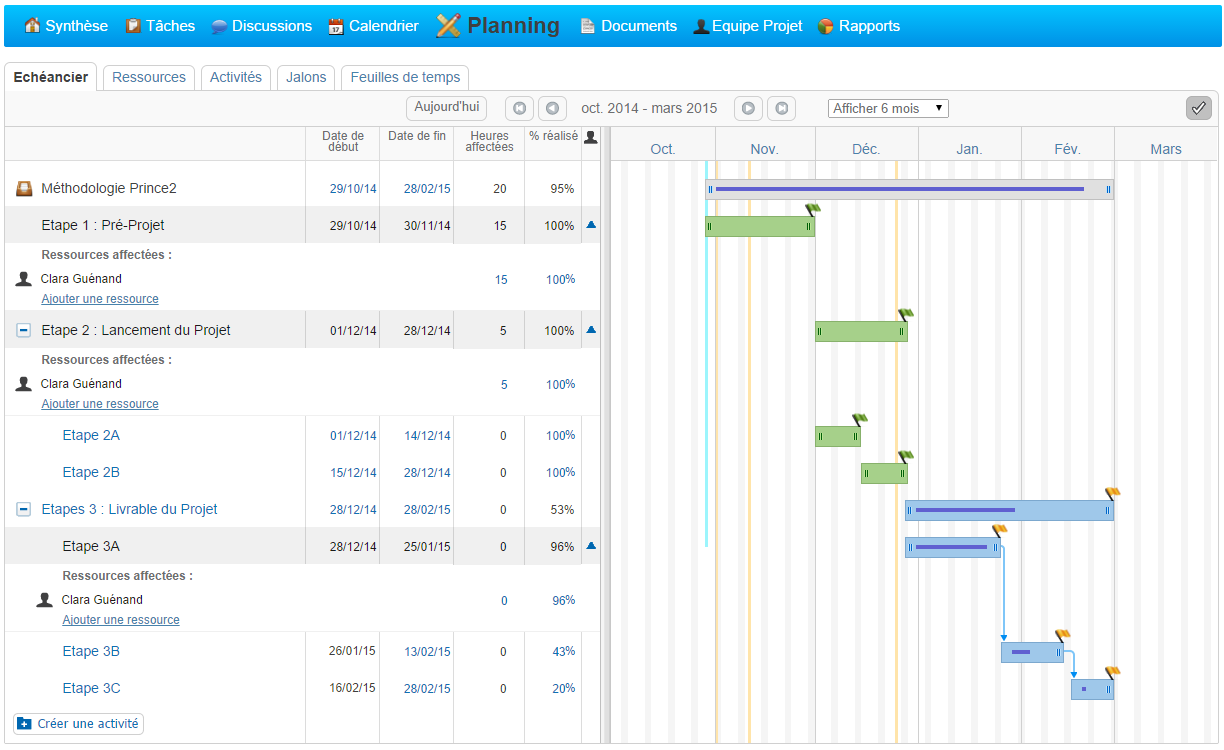Click the Méthodologie Prince2 project icon

pos(24,188)
